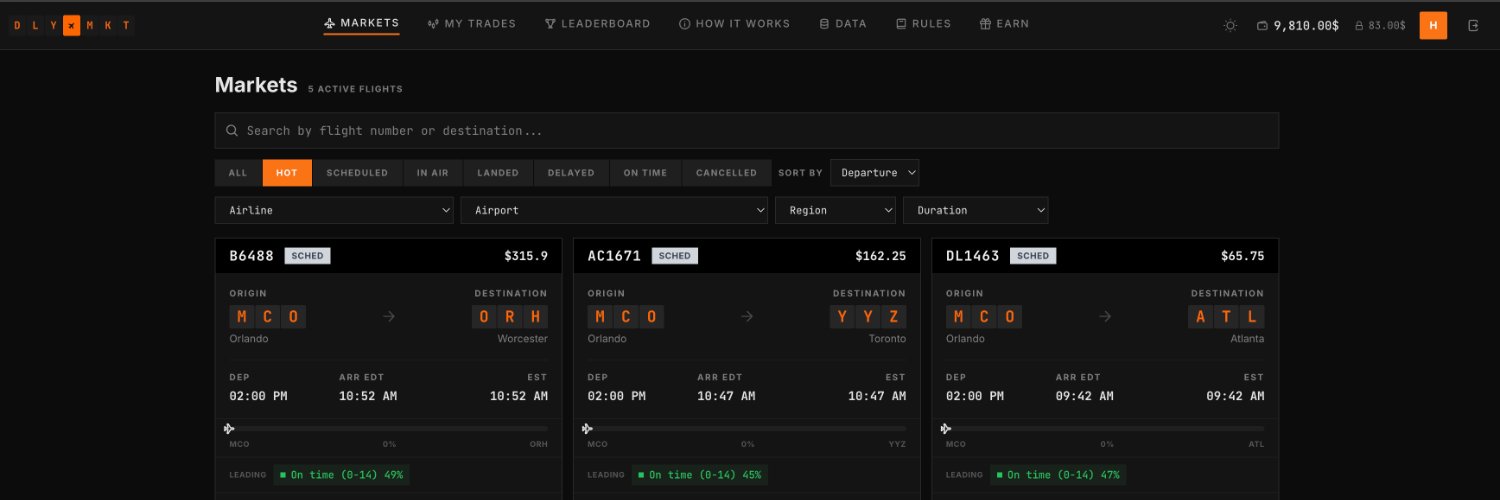Click the 5 Active Flights label
The width and height of the screenshot is (1500, 500).
coord(355,89)
